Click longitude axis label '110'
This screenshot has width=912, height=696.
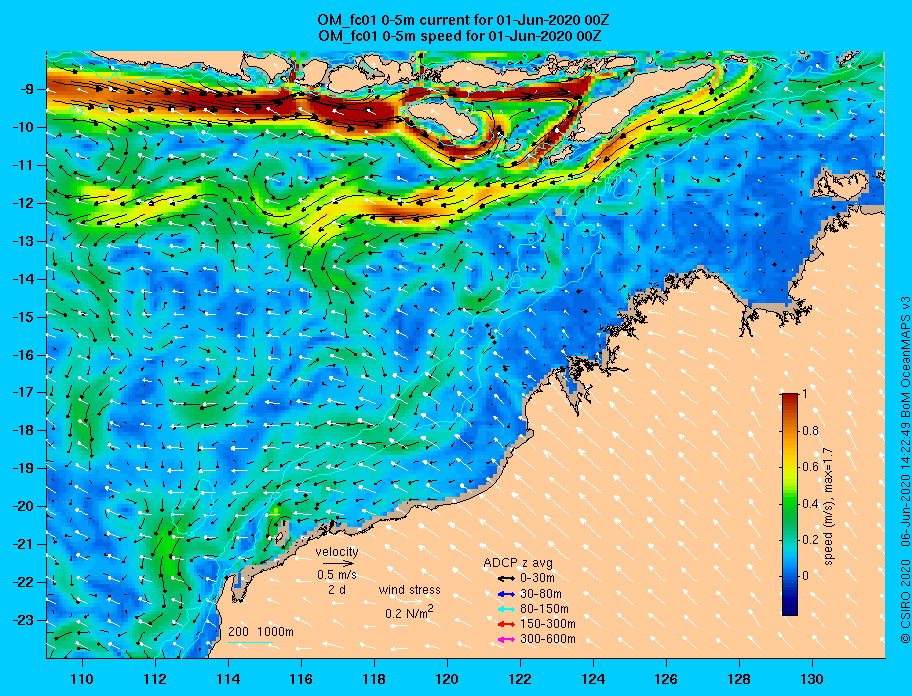pos(82,679)
